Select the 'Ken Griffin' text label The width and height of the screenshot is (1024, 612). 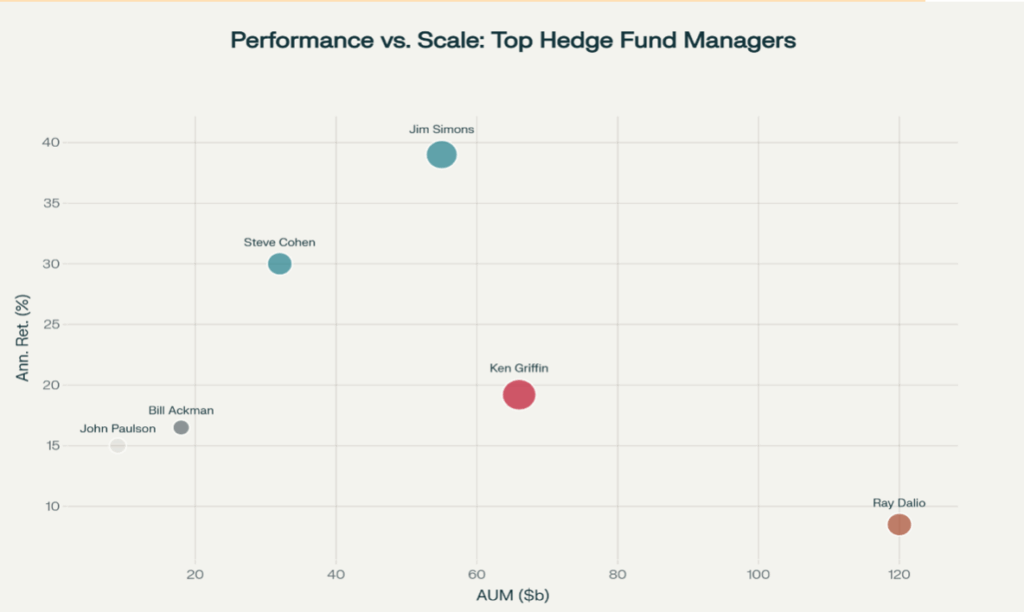pyautogui.click(x=518, y=368)
